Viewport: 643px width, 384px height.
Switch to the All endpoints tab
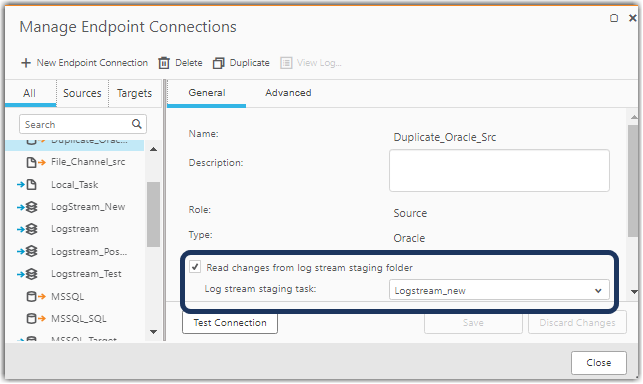(x=30, y=93)
